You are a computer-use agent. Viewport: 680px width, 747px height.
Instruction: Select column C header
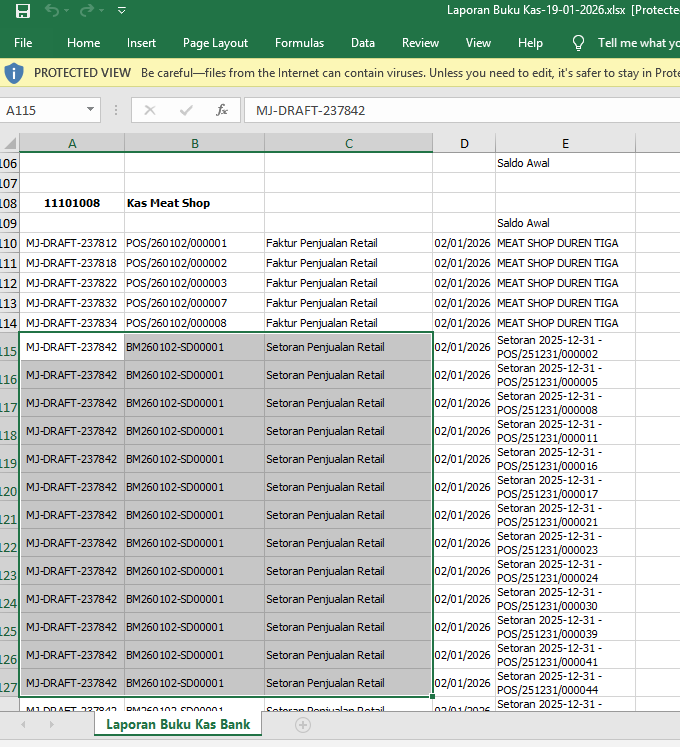349,143
